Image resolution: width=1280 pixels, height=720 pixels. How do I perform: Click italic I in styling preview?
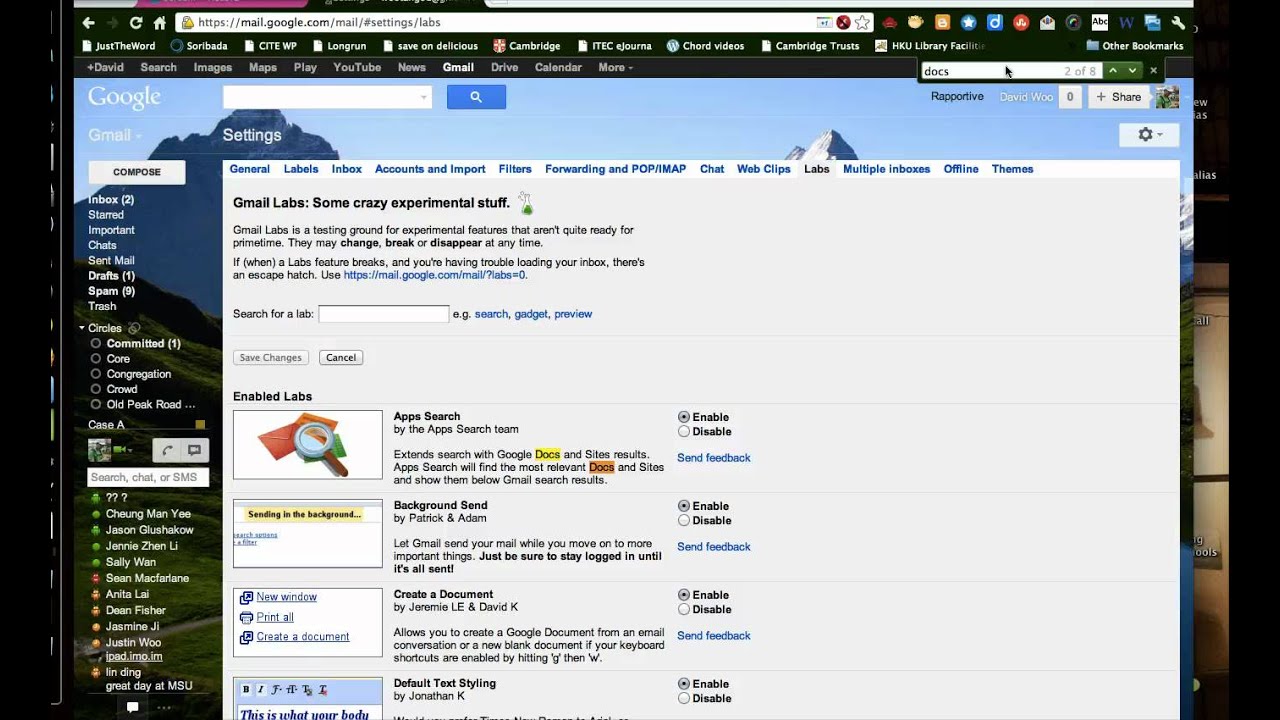[x=261, y=690]
